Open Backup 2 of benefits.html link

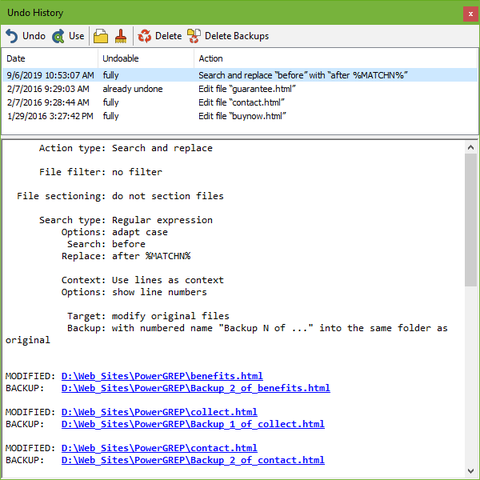(196, 388)
